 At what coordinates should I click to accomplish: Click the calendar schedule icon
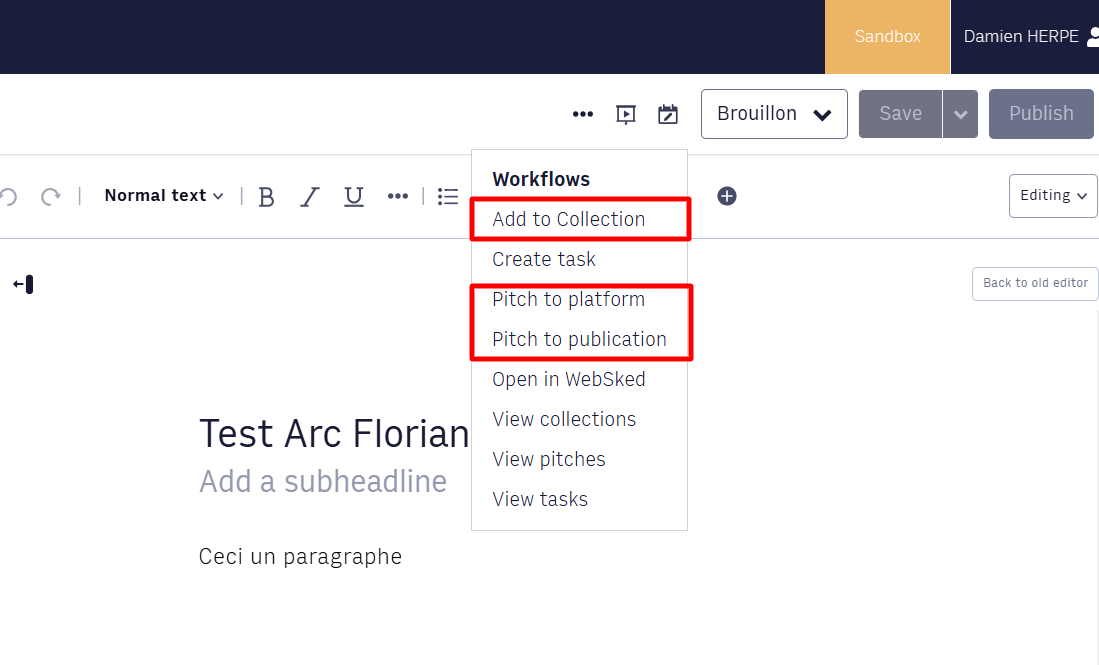click(x=668, y=114)
